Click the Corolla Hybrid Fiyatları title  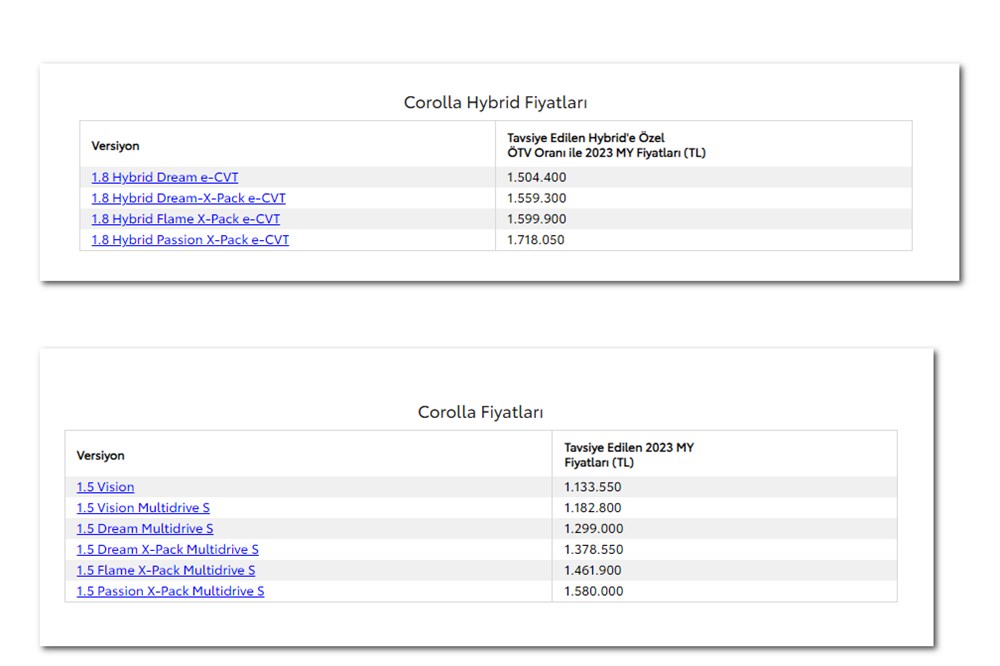(495, 102)
